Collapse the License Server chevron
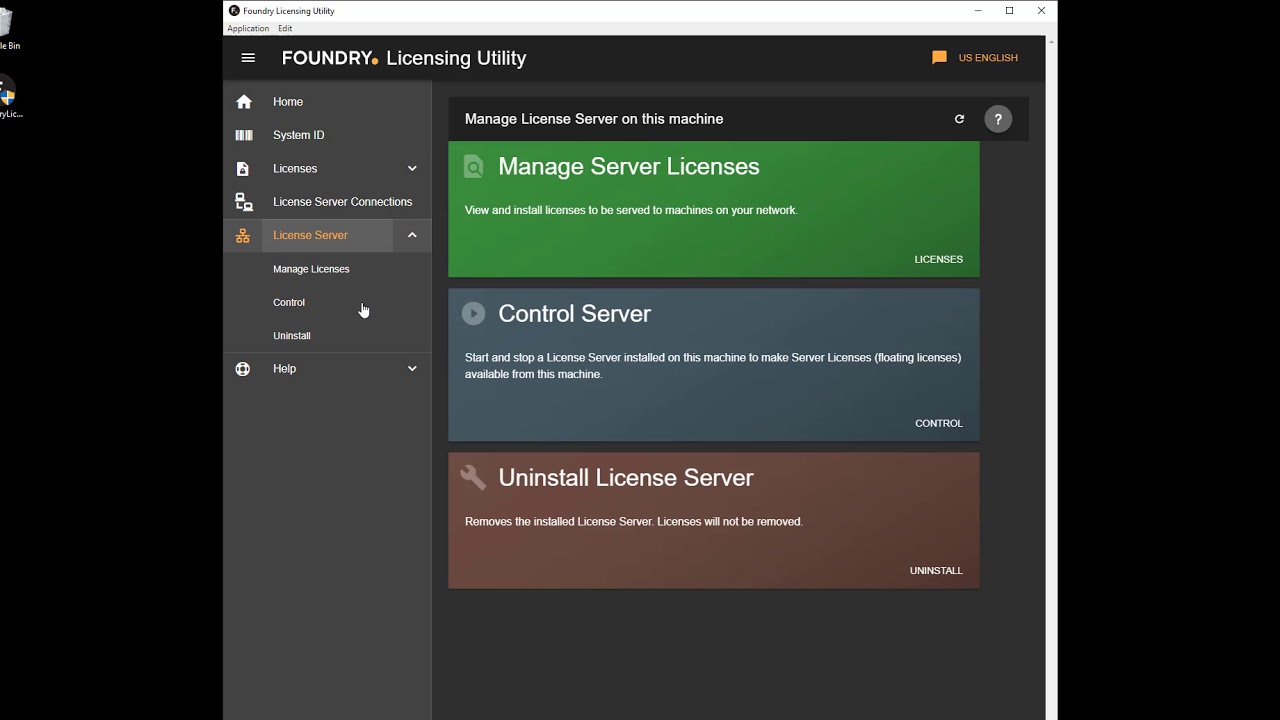 coord(412,235)
